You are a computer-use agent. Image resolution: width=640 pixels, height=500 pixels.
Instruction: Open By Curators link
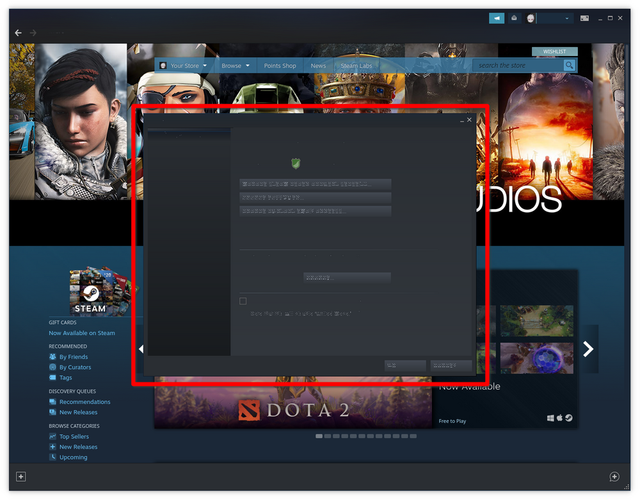pyautogui.click(x=75, y=367)
